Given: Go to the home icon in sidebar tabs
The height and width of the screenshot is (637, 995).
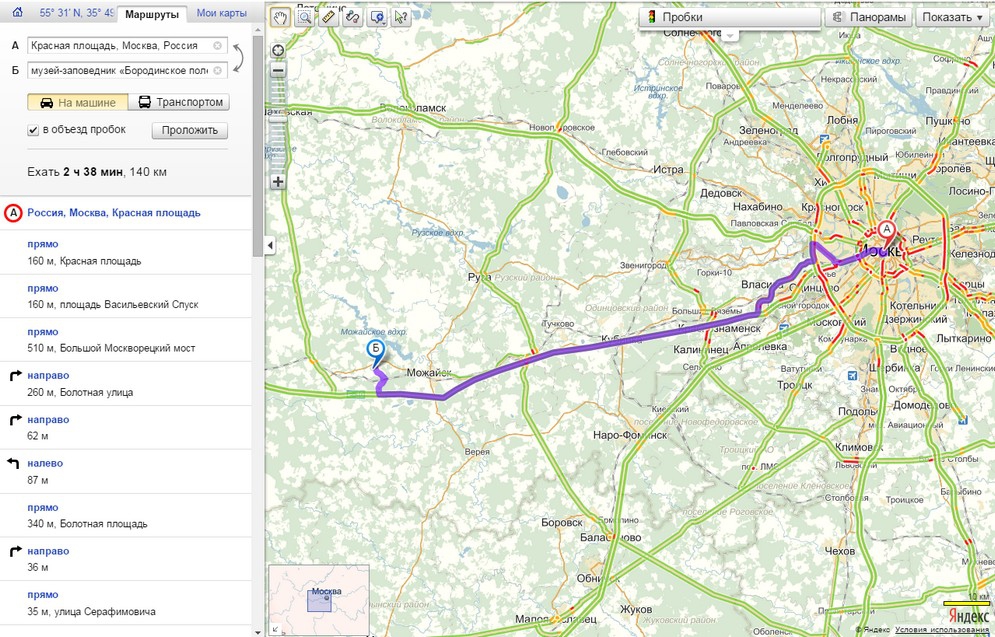Looking at the screenshot, I should pyautogui.click(x=18, y=12).
